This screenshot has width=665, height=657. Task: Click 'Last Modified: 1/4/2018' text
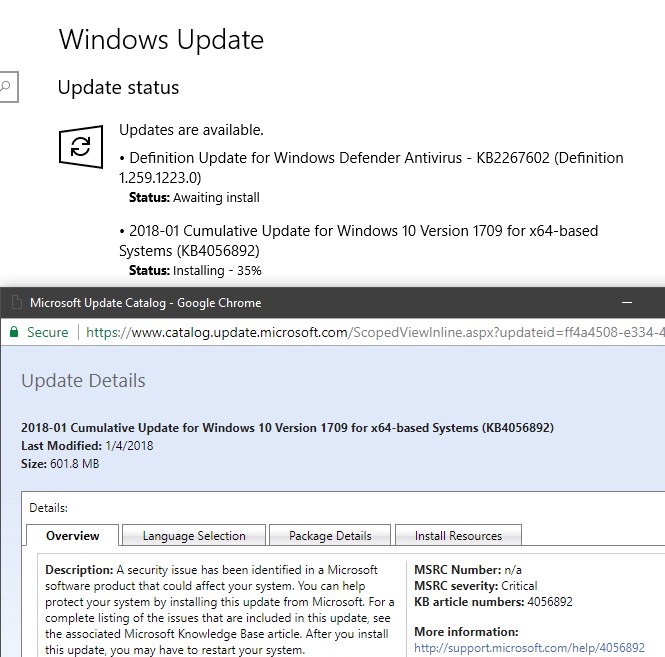pyautogui.click(x=87, y=446)
